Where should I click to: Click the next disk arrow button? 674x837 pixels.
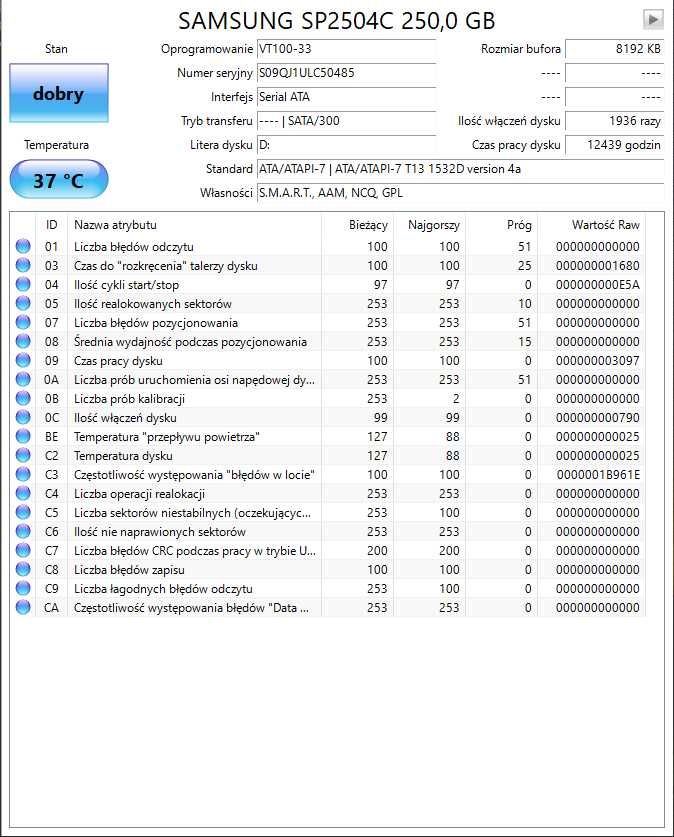pos(653,20)
